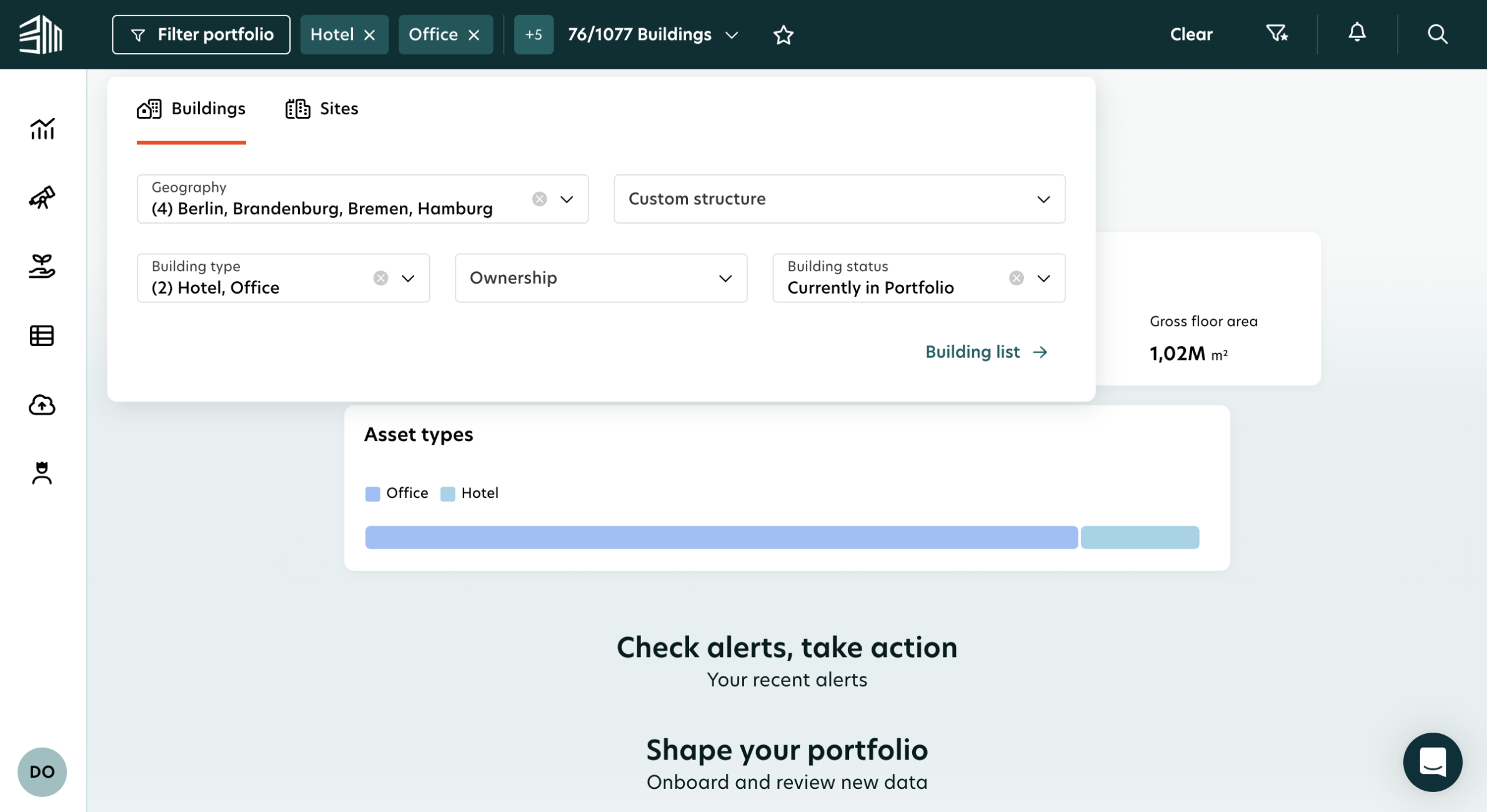Remove the Hotel filter chip
The image size is (1487, 812).
pos(370,35)
